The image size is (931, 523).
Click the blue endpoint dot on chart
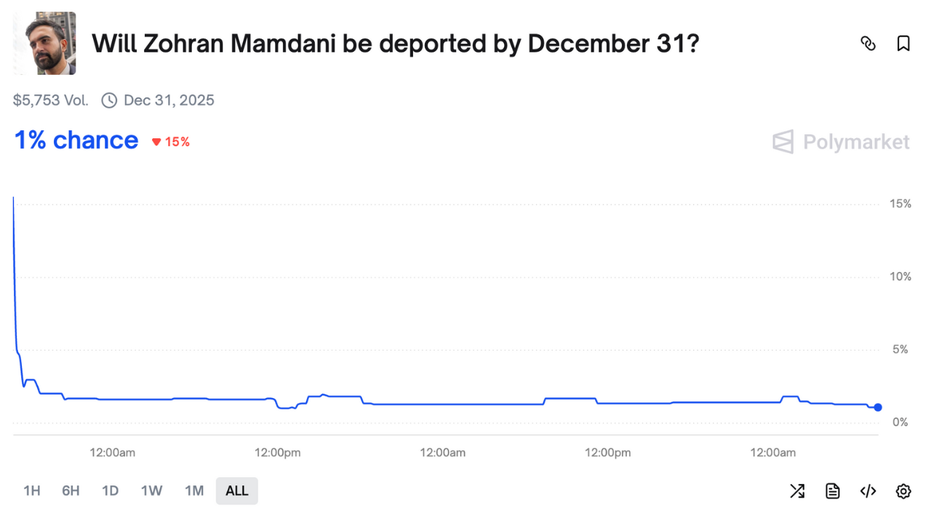pyautogui.click(x=877, y=407)
